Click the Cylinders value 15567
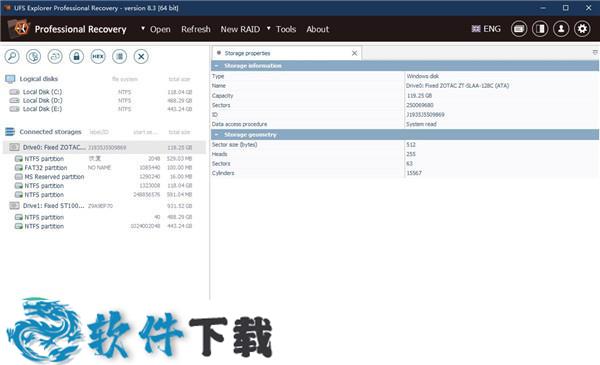 point(414,173)
